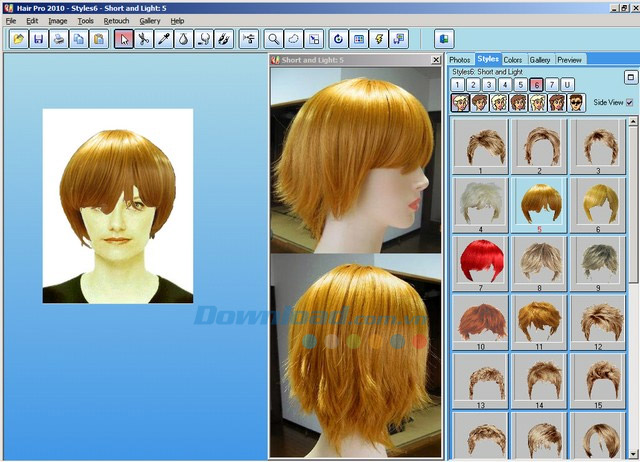Click the Save floppy disk icon

click(38, 39)
